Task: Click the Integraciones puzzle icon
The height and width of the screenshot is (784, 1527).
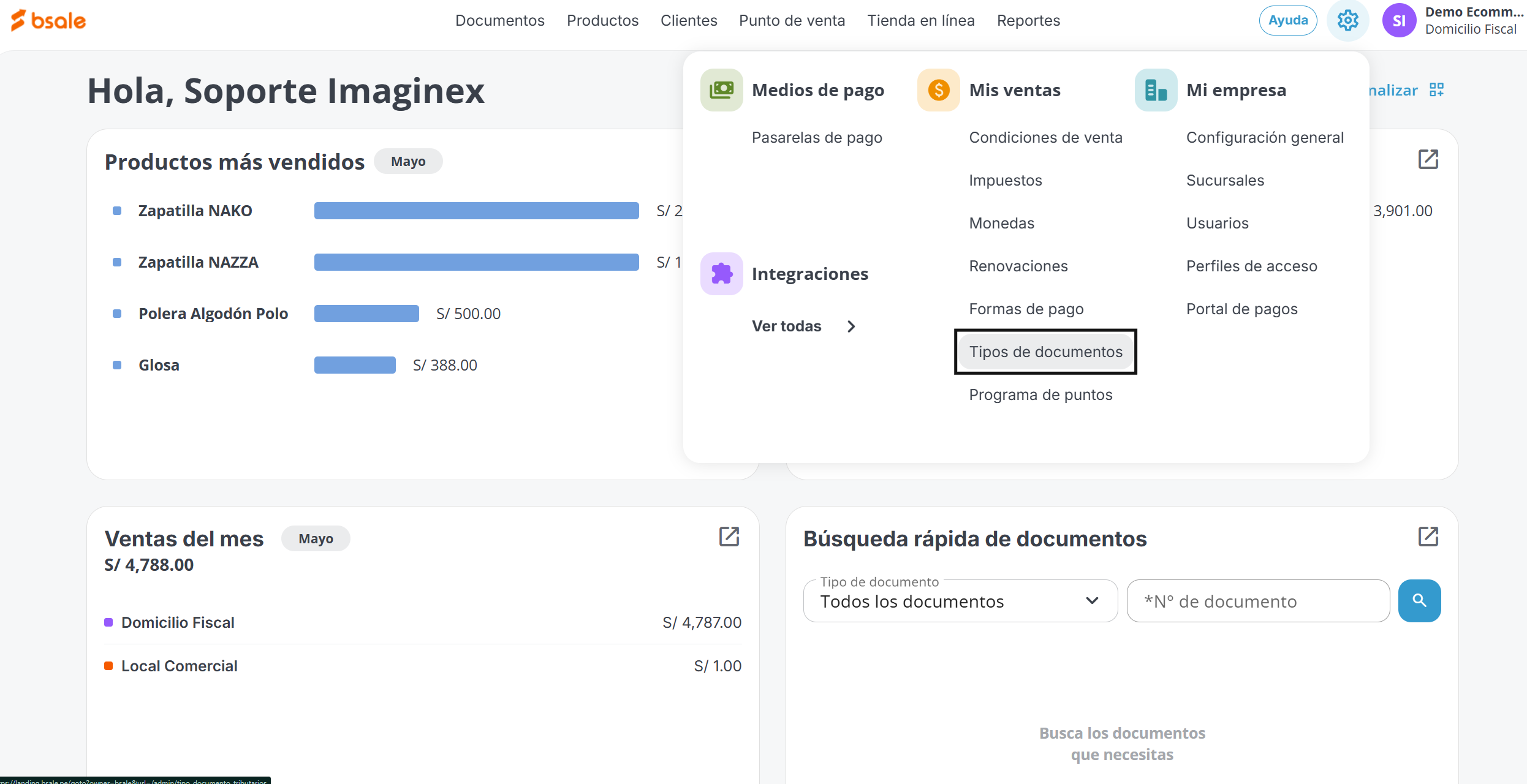Action: click(x=721, y=274)
